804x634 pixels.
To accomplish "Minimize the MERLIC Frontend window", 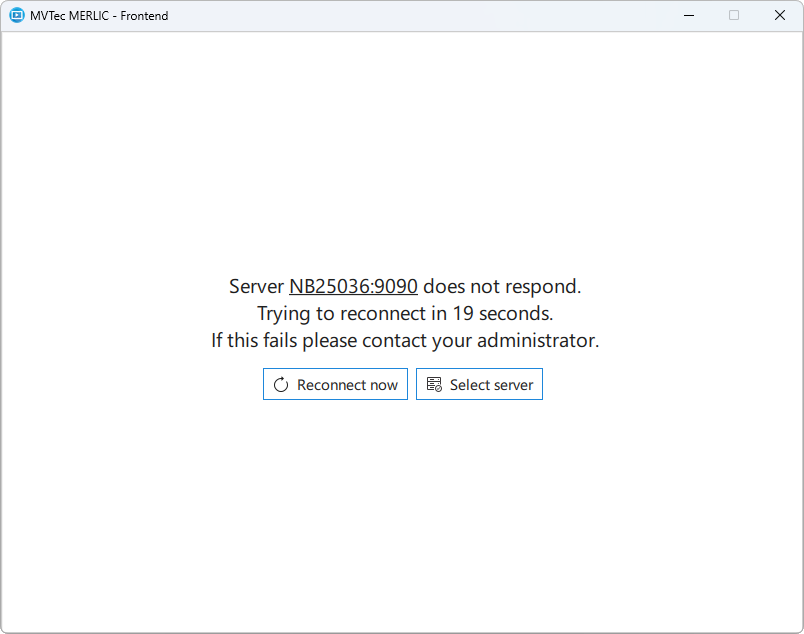I will pos(689,15).
